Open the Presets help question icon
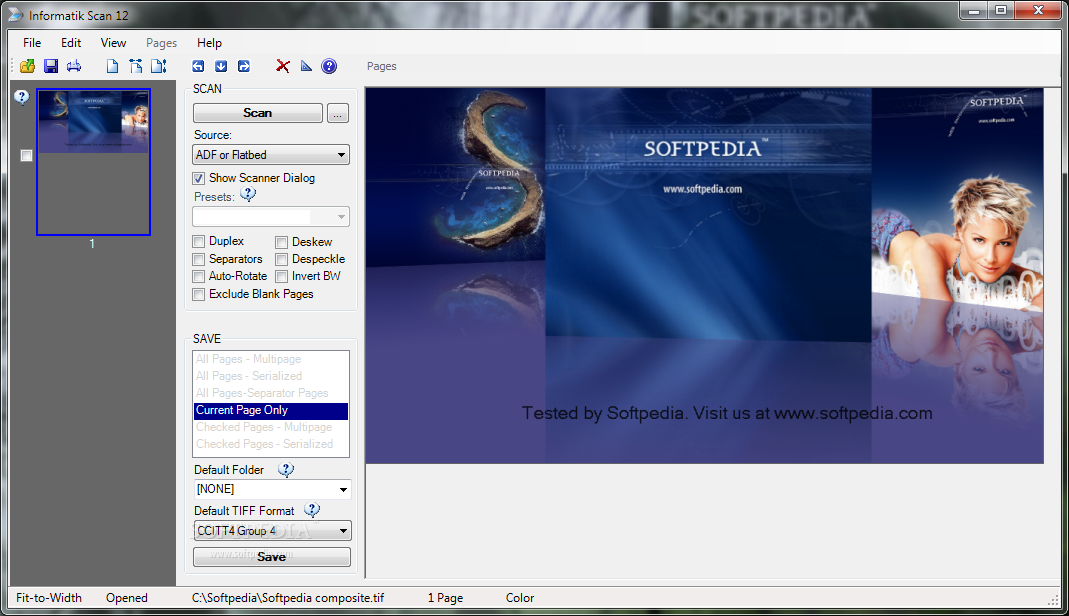The width and height of the screenshot is (1069, 616). (248, 194)
